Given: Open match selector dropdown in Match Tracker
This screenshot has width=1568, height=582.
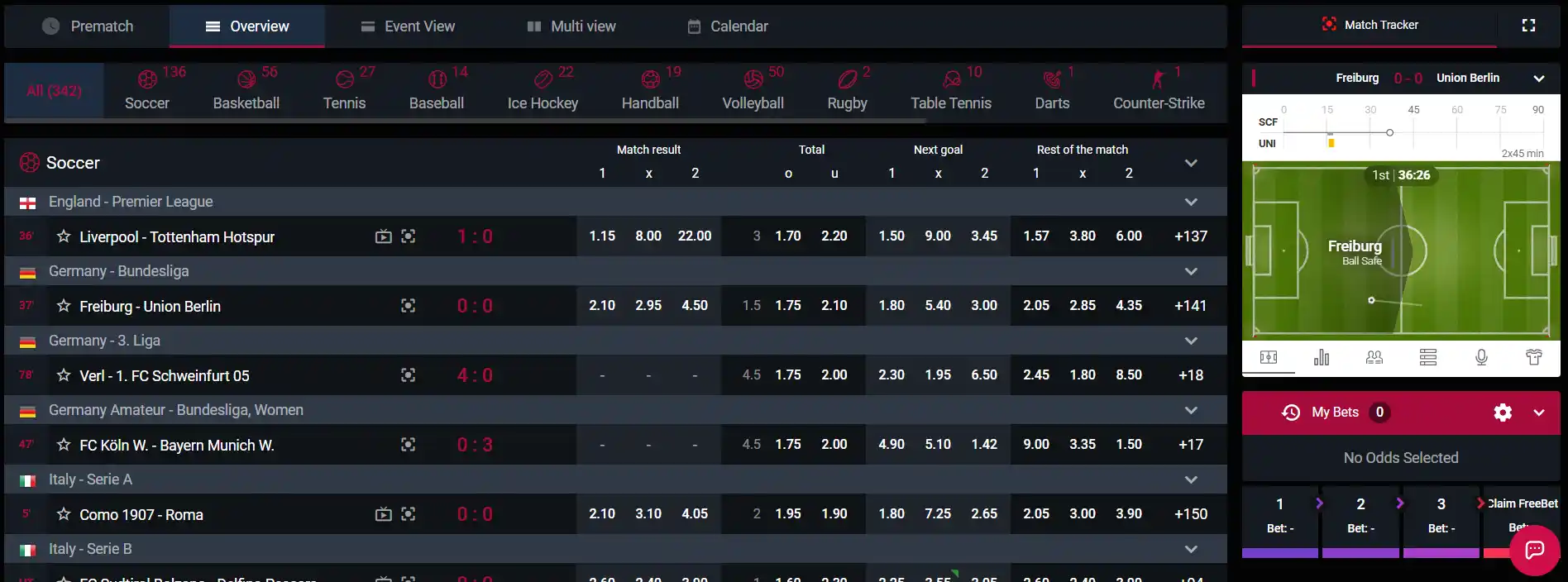Looking at the screenshot, I should point(1539,79).
